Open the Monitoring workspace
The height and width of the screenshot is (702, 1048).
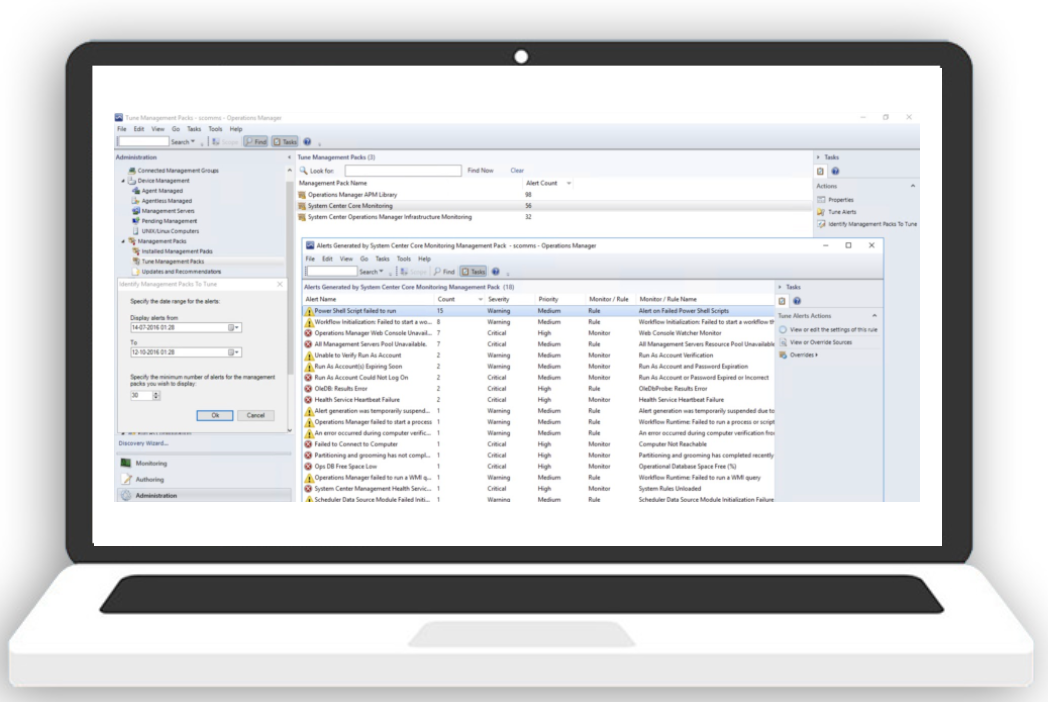204,463
